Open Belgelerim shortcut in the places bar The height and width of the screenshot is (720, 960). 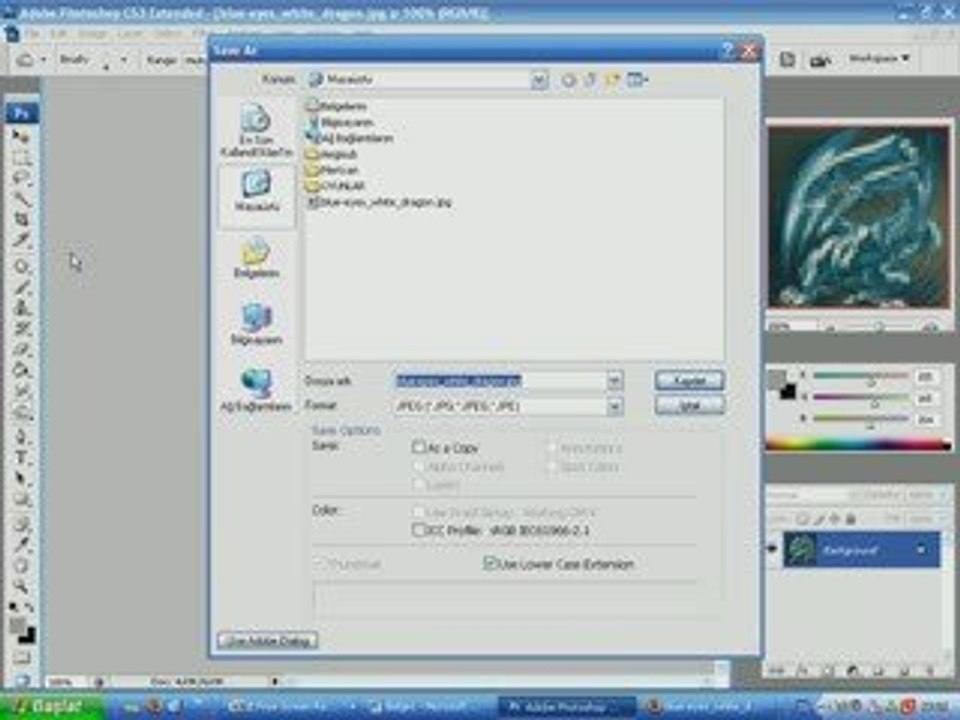tap(256, 258)
